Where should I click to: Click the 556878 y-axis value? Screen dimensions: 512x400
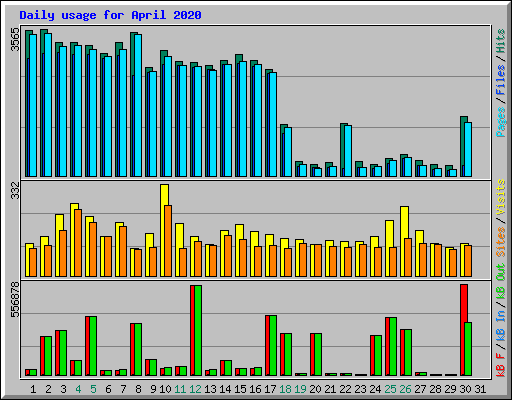[15, 300]
